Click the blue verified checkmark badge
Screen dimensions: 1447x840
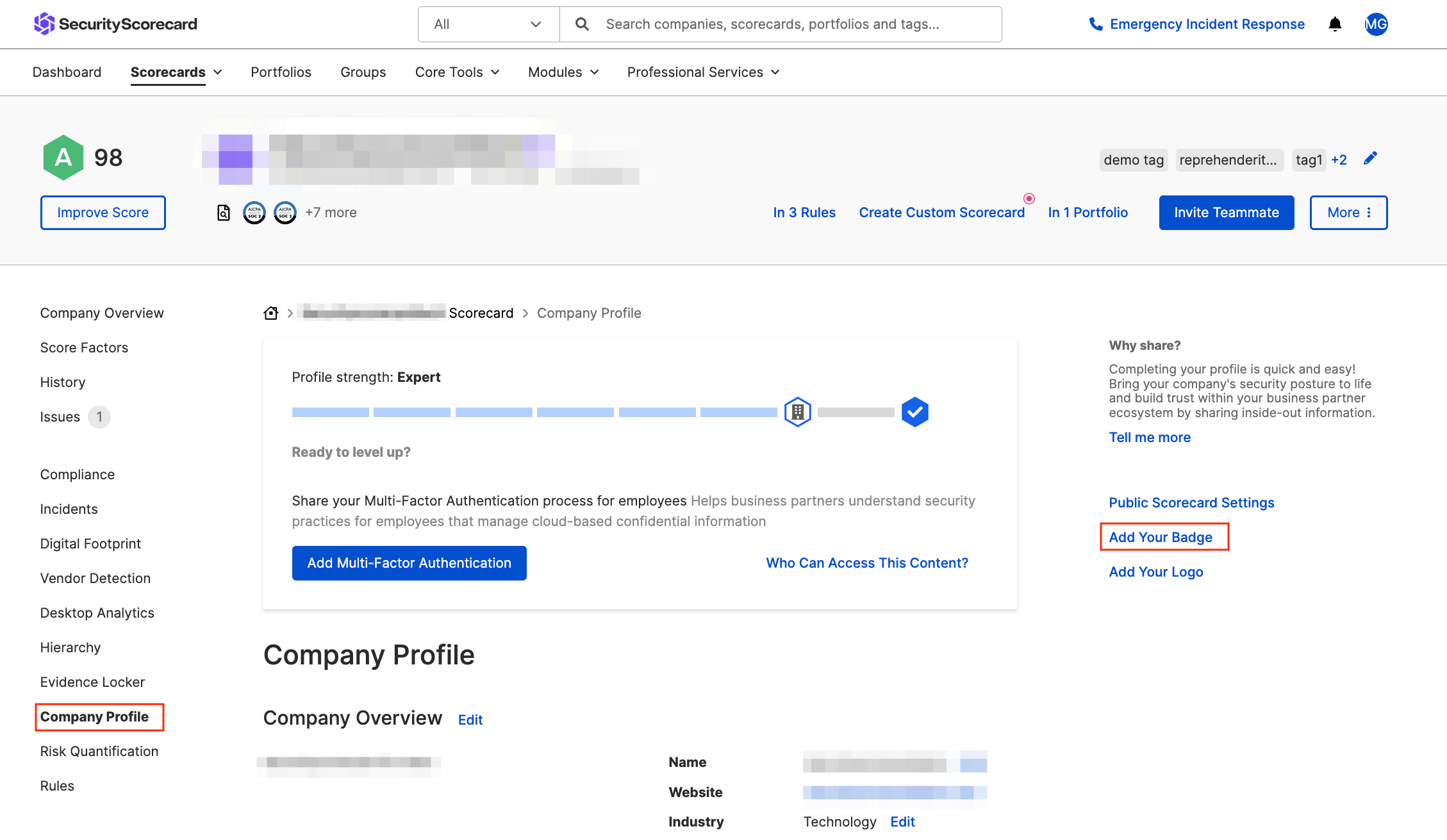tap(915, 412)
